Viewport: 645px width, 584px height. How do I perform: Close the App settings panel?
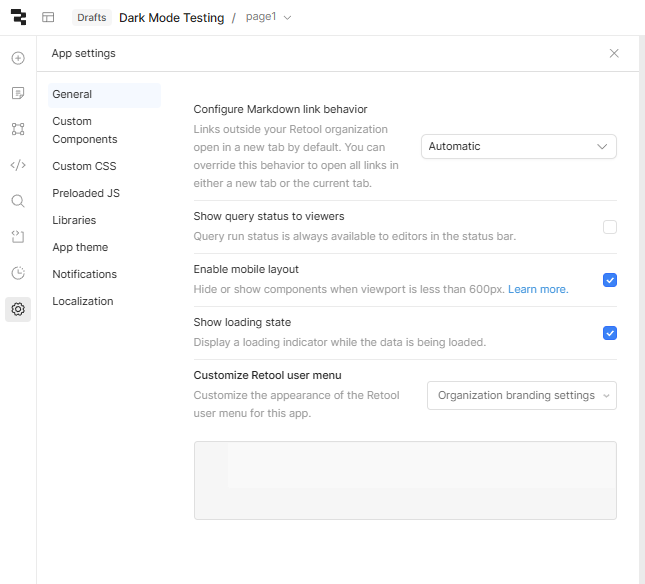614,53
